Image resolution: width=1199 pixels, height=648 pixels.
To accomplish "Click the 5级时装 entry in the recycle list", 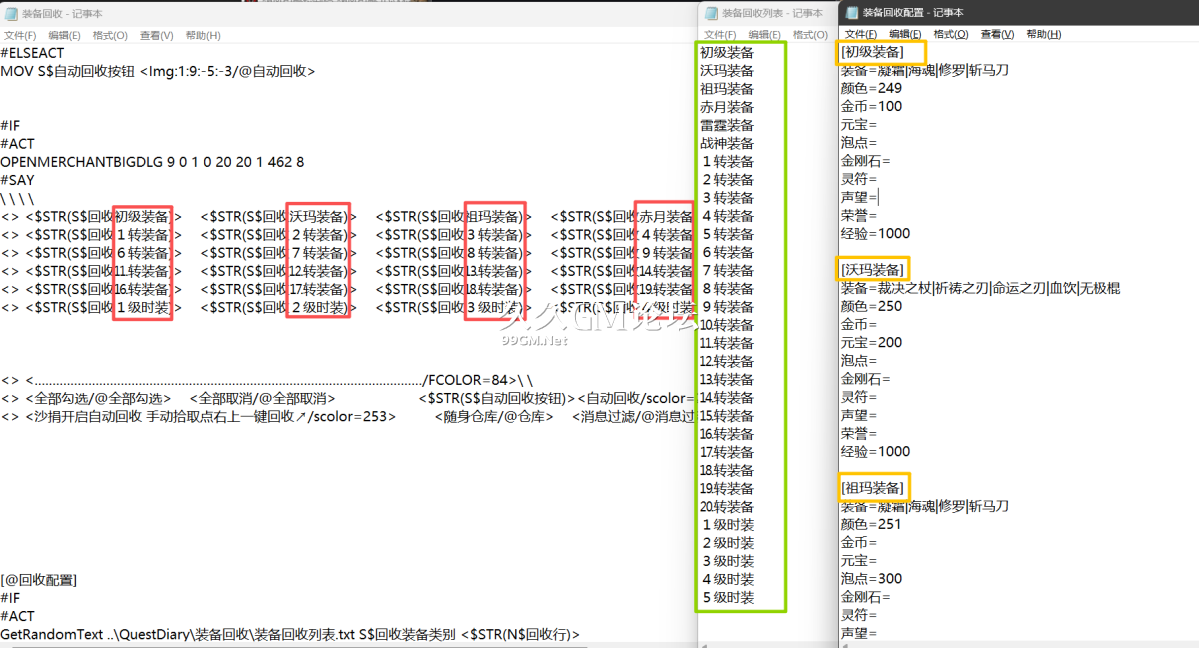I will 727,597.
